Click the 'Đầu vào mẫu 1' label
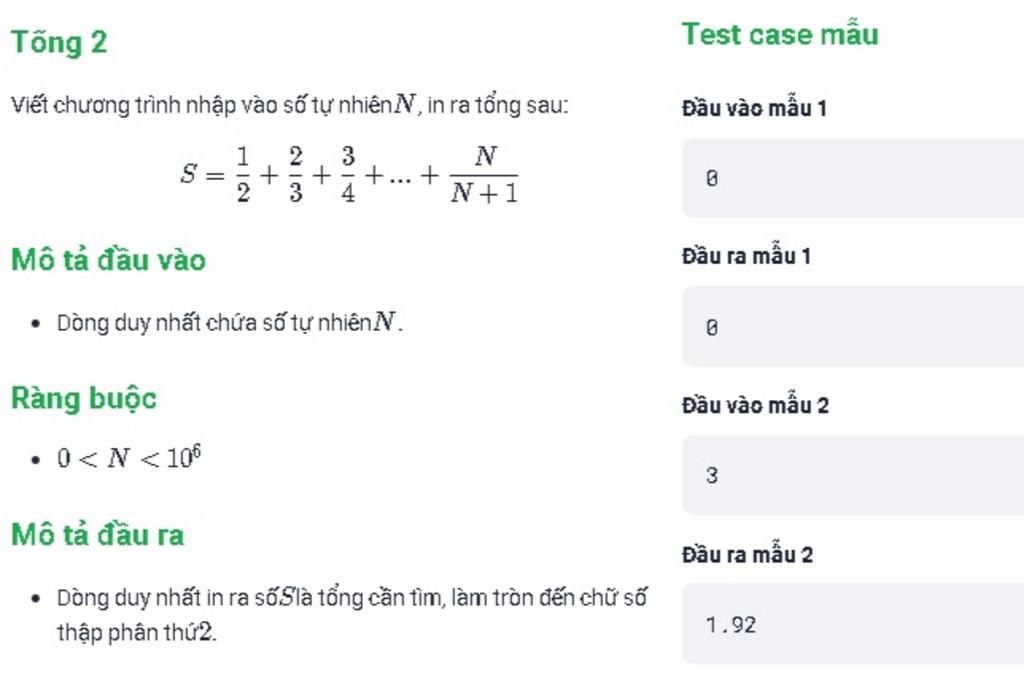This screenshot has height=677, width=1024. pyautogui.click(x=754, y=108)
